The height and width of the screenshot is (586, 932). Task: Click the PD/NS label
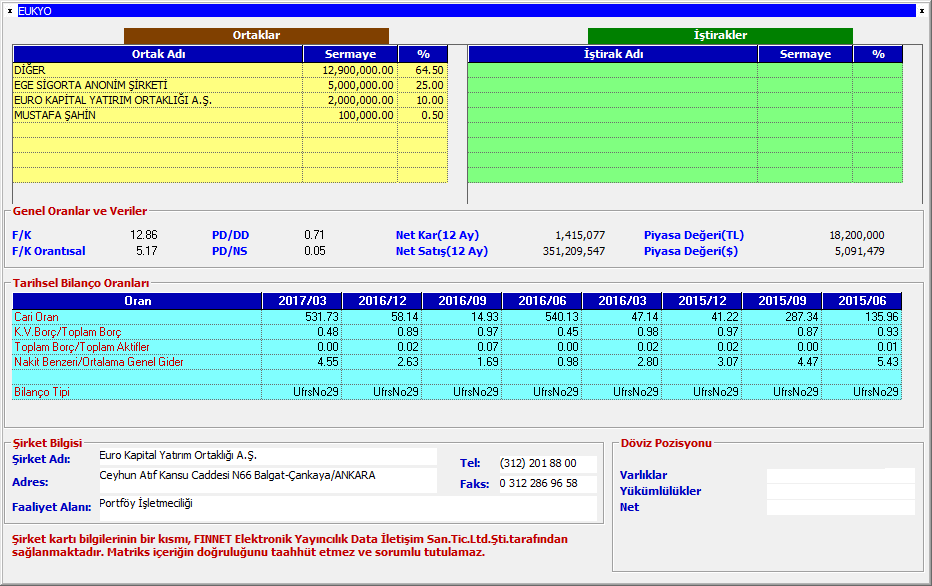coord(229,251)
